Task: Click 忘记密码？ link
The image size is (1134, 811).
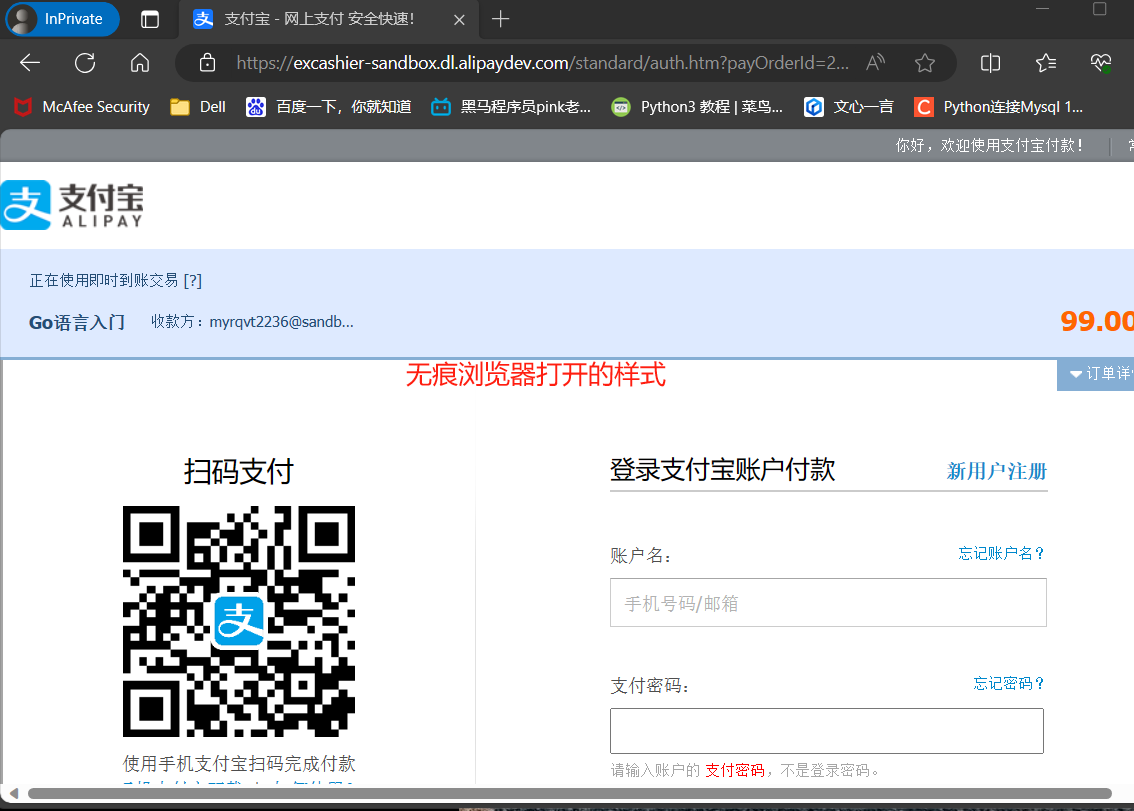Action: pyautogui.click(x=1009, y=684)
